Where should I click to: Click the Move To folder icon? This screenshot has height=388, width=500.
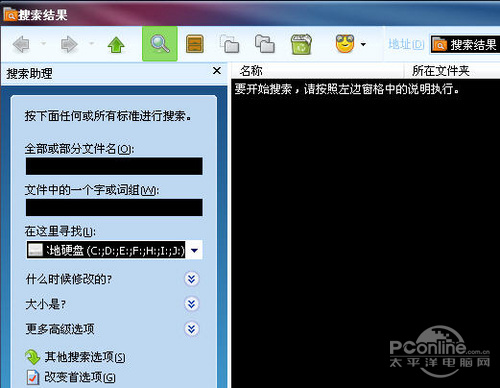coord(230,44)
